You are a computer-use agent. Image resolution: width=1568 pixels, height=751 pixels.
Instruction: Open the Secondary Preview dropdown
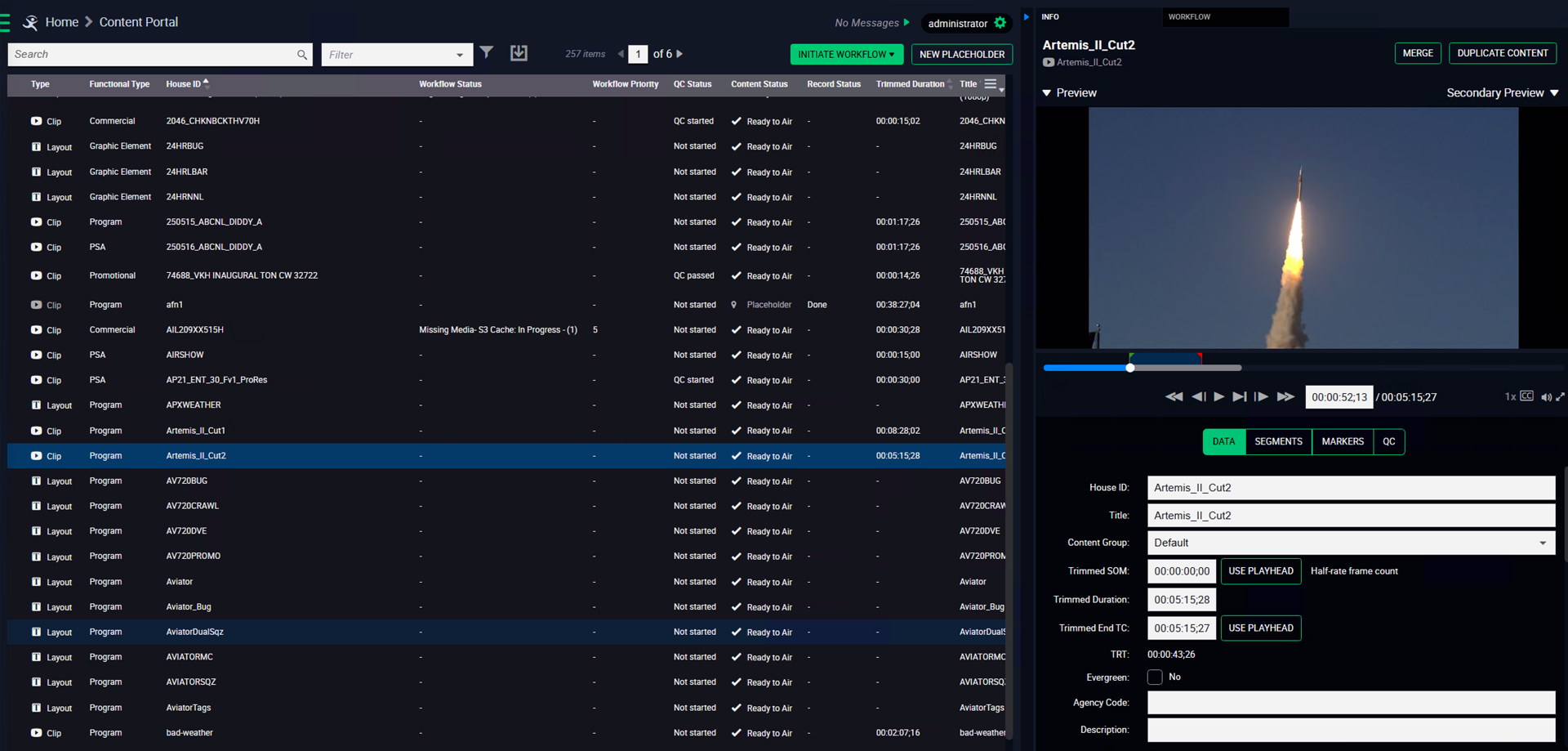[x=1503, y=93]
